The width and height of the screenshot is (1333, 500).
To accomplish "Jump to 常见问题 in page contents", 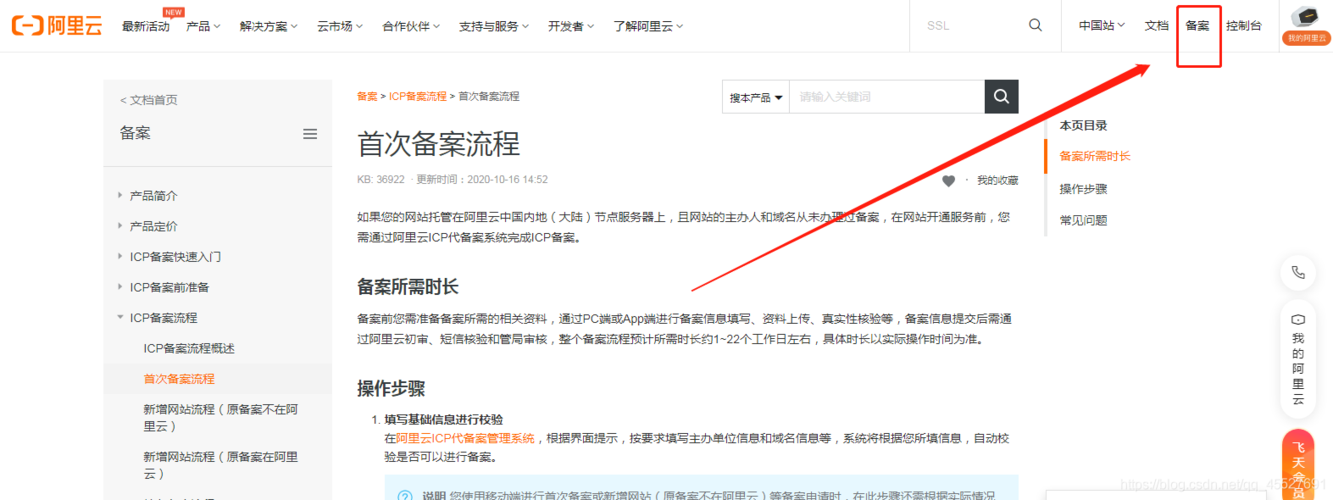I will 1083,220.
